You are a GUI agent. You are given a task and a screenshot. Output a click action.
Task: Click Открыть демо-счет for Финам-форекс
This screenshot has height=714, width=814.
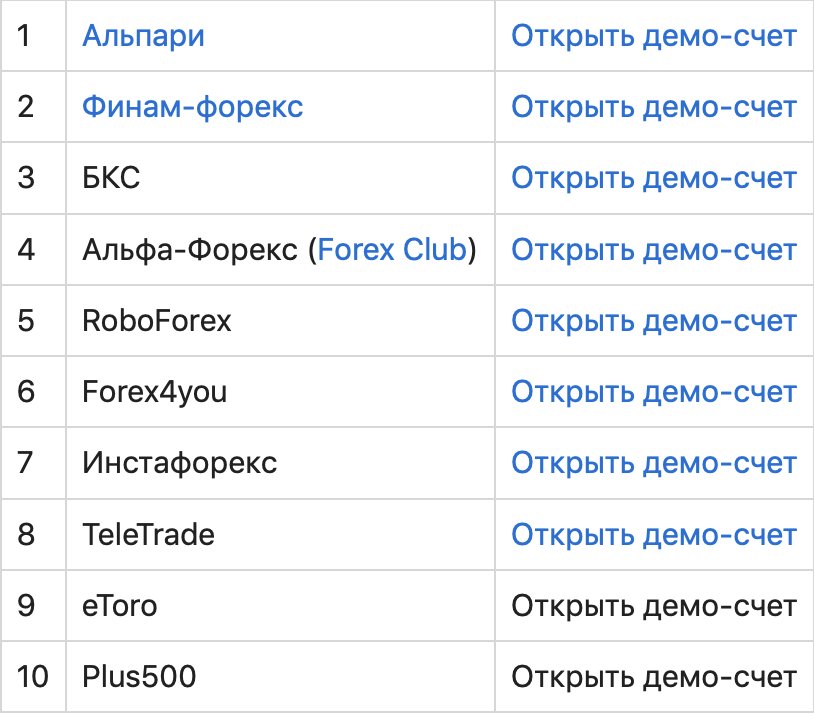654,107
